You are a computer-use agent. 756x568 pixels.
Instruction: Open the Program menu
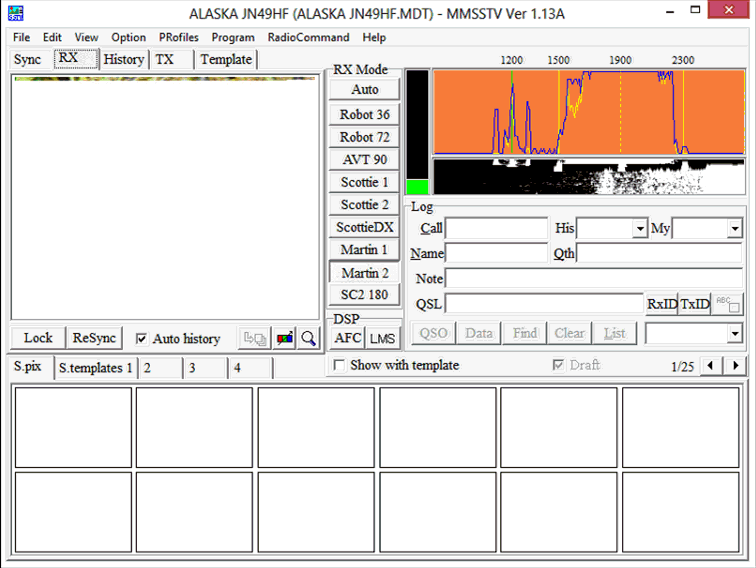pos(233,37)
